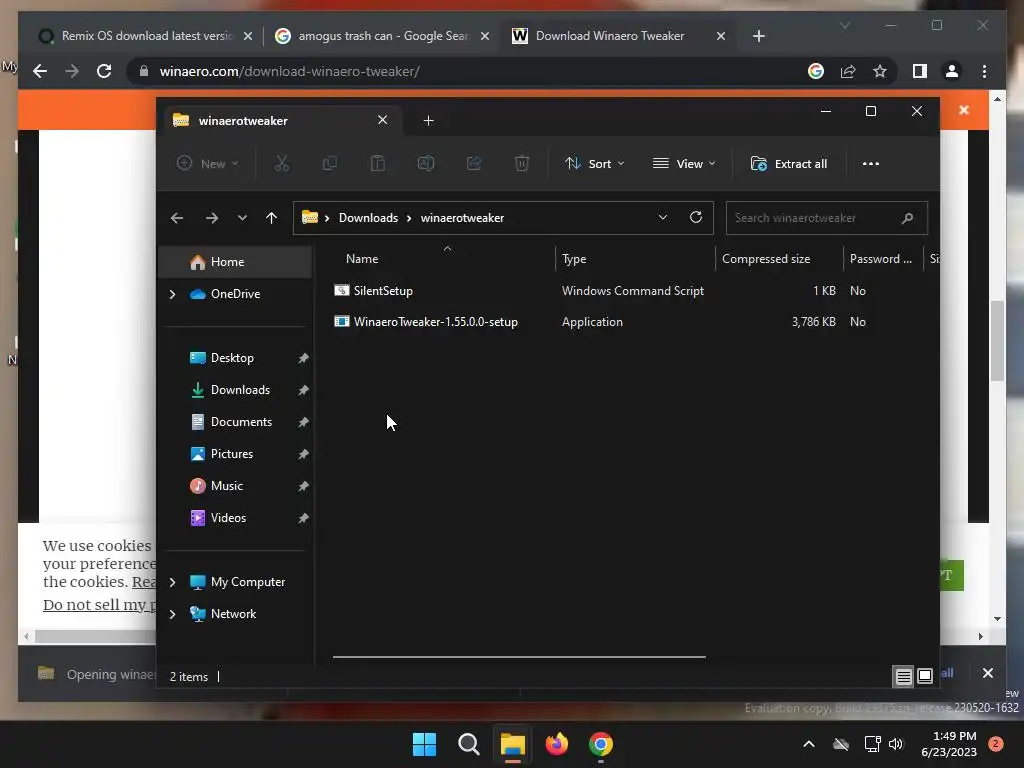Expand the OneDrive tree node
1024x768 pixels.
point(172,295)
